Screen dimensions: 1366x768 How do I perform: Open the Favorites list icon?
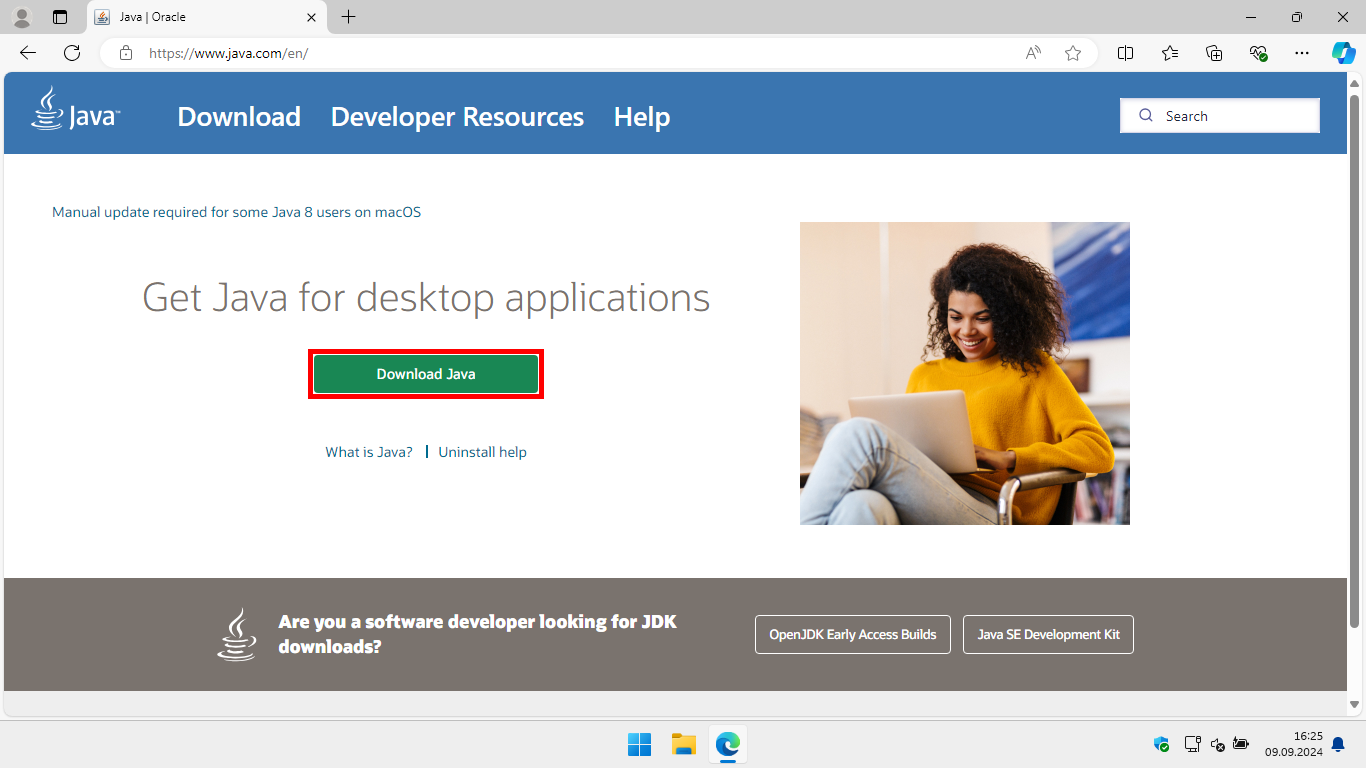1170,53
